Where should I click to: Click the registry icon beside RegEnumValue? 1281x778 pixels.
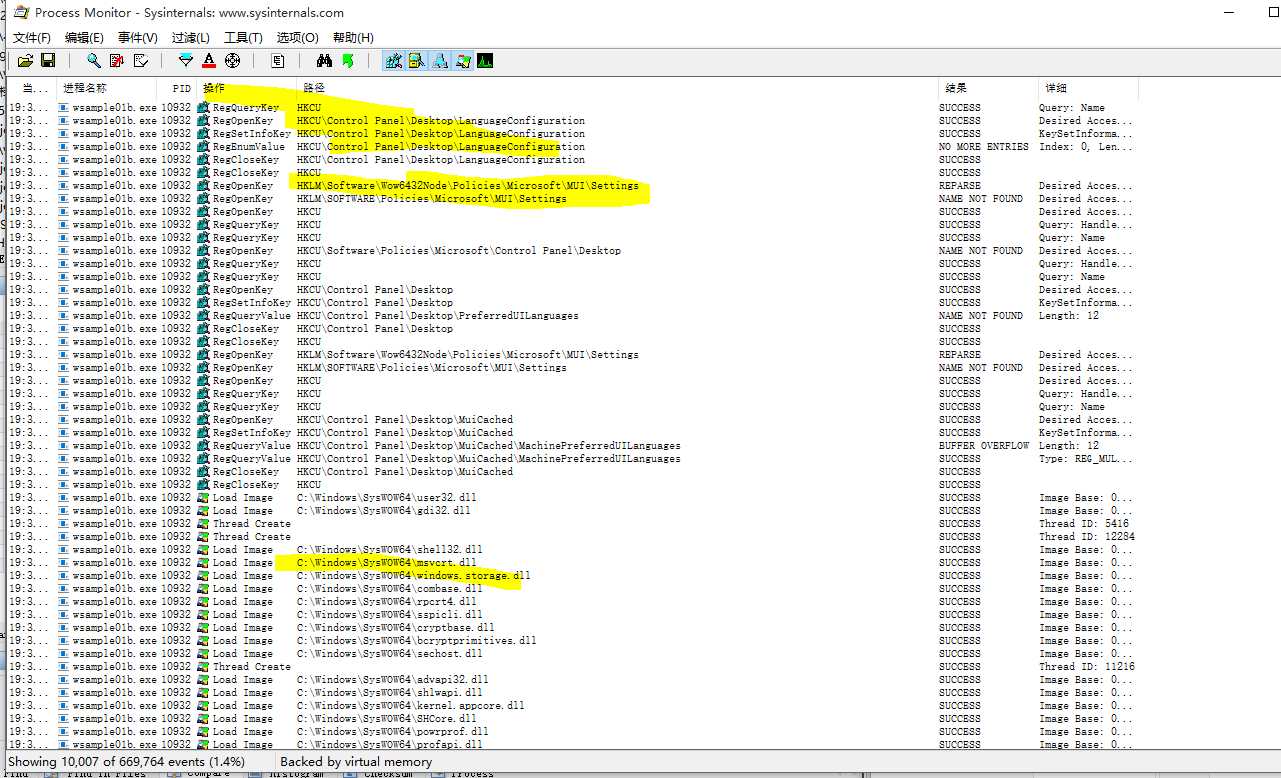click(x=204, y=146)
